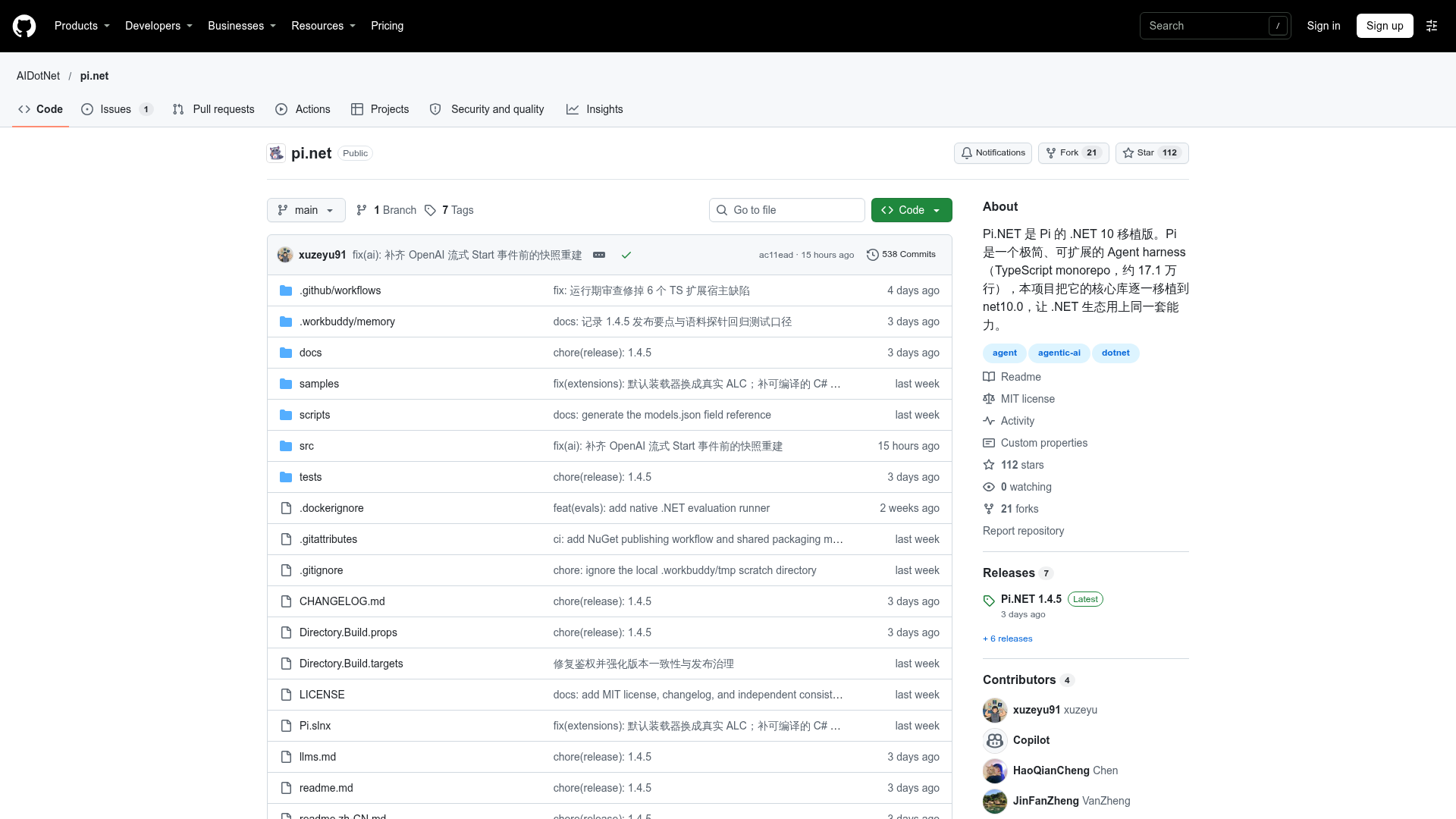The height and width of the screenshot is (819, 1456).
Task: Click the Notifications button
Action: [993, 153]
